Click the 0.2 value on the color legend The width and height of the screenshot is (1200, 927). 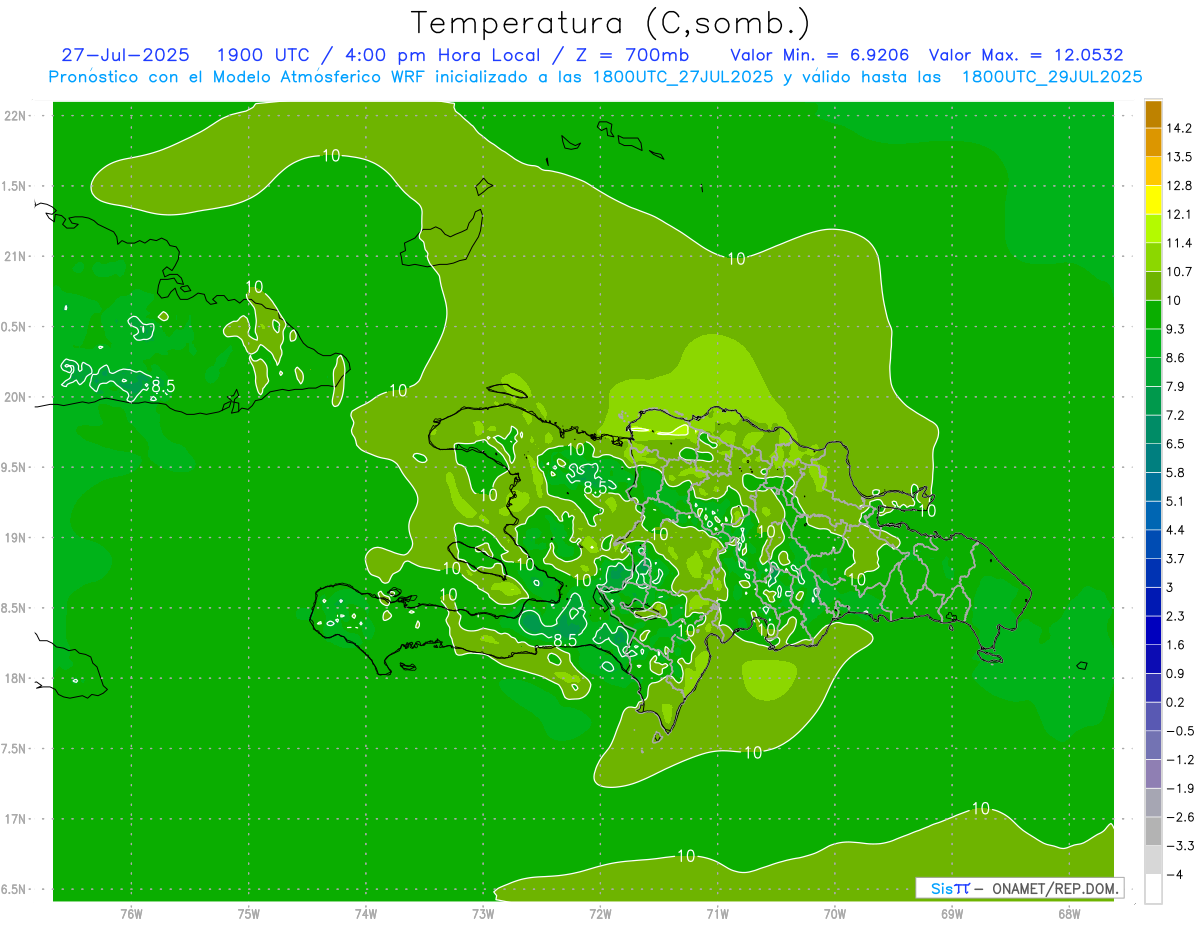coord(1177,702)
